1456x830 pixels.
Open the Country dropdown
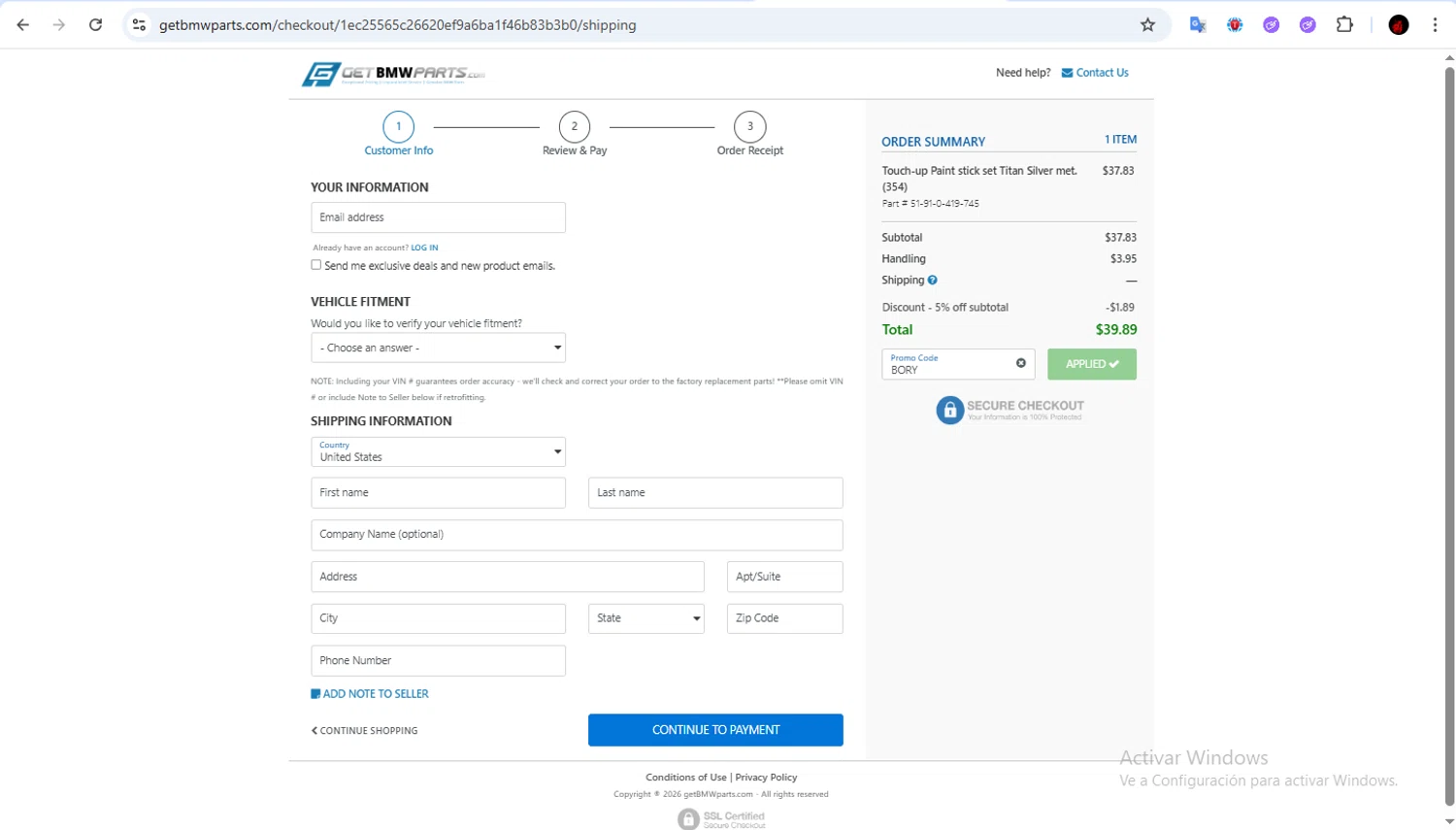[x=438, y=451]
